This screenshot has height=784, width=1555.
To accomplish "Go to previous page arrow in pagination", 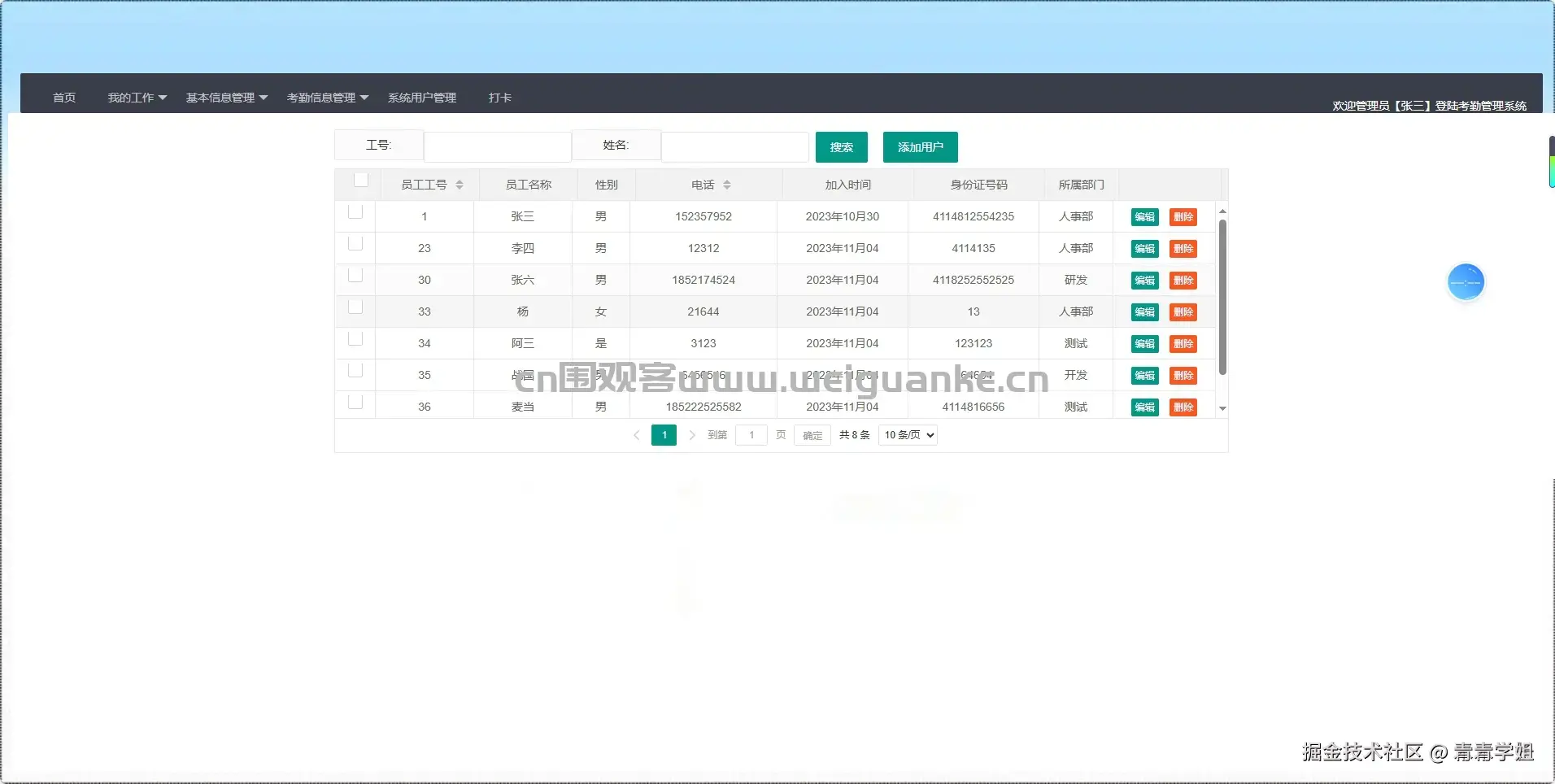I will [x=637, y=435].
